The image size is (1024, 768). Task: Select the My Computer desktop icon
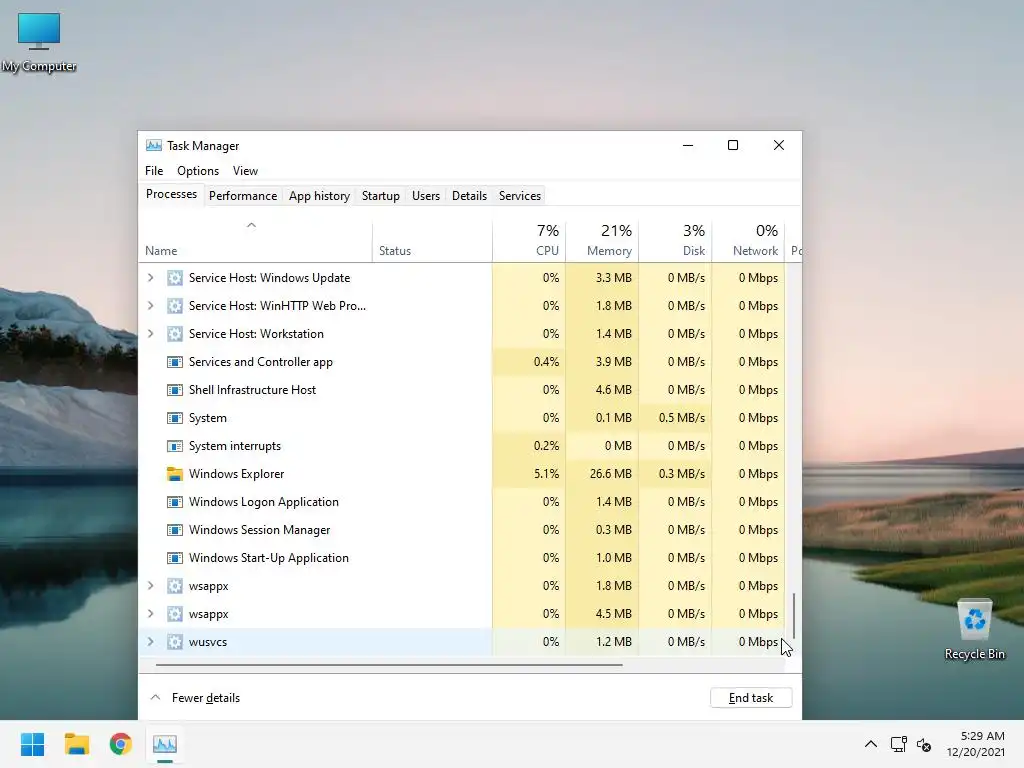point(39,42)
